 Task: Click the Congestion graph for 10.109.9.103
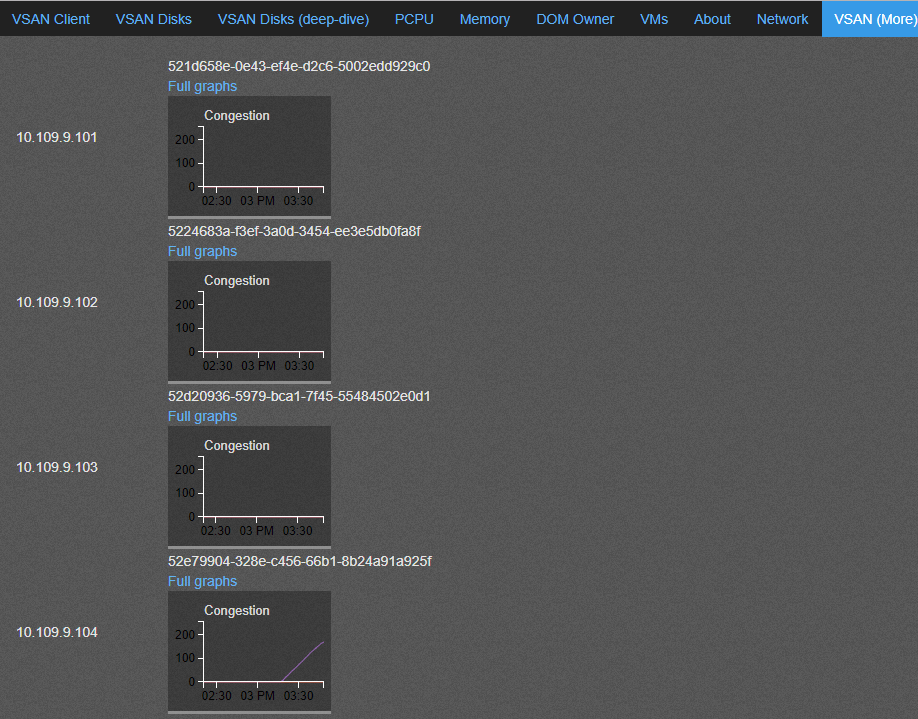tap(249, 485)
